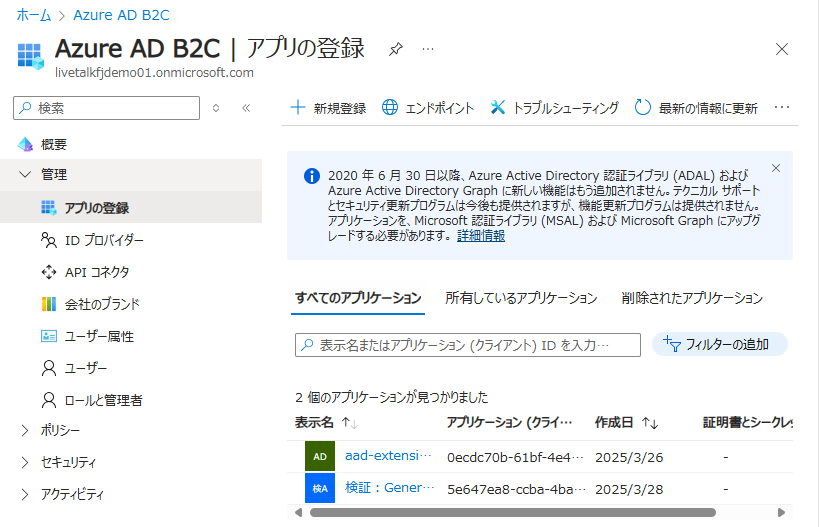This screenshot has width=819, height=527.
Task: Click the application ID search field
Action: pos(467,345)
